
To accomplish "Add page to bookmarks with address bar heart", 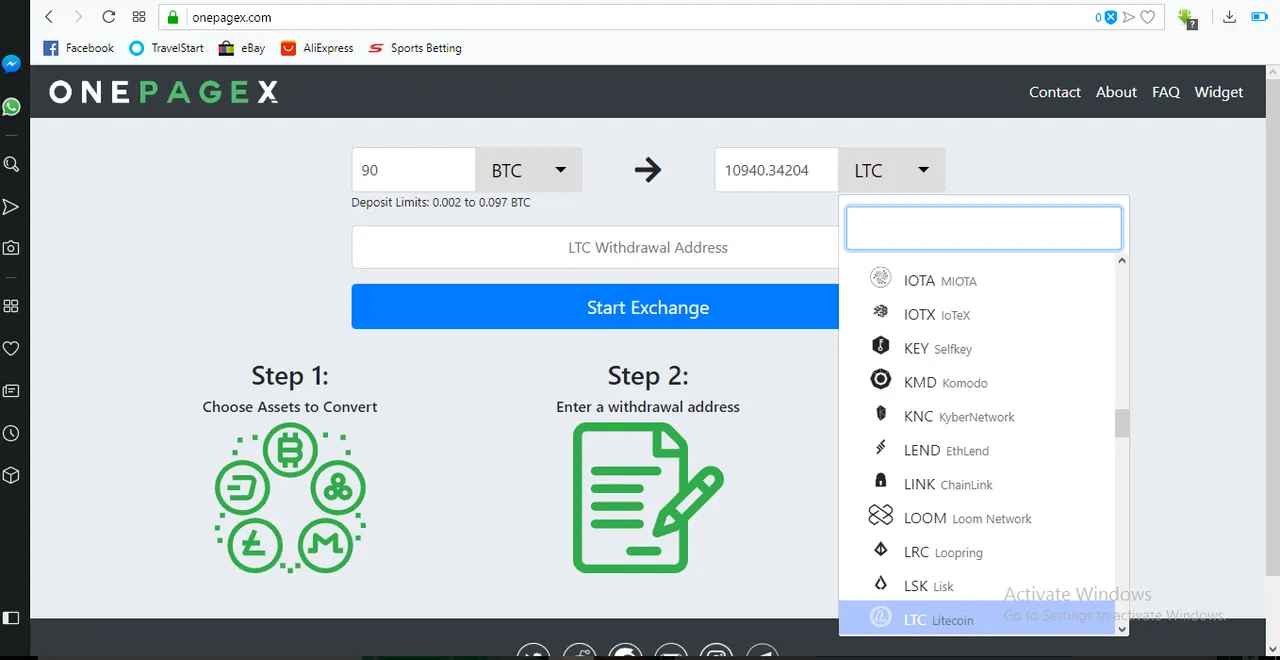I will pyautogui.click(x=1148, y=17).
